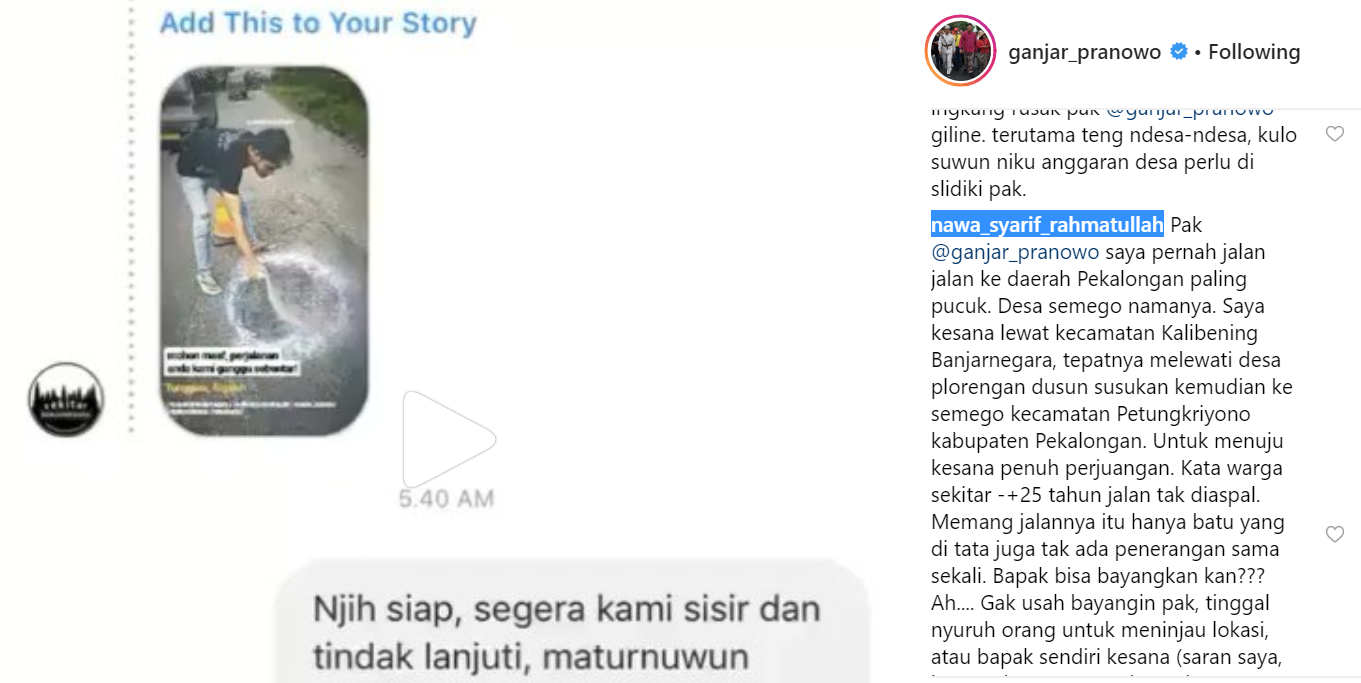Viewport: 1361px width, 683px height.
Task: Select the Add This to Your Story link
Action: [x=318, y=23]
